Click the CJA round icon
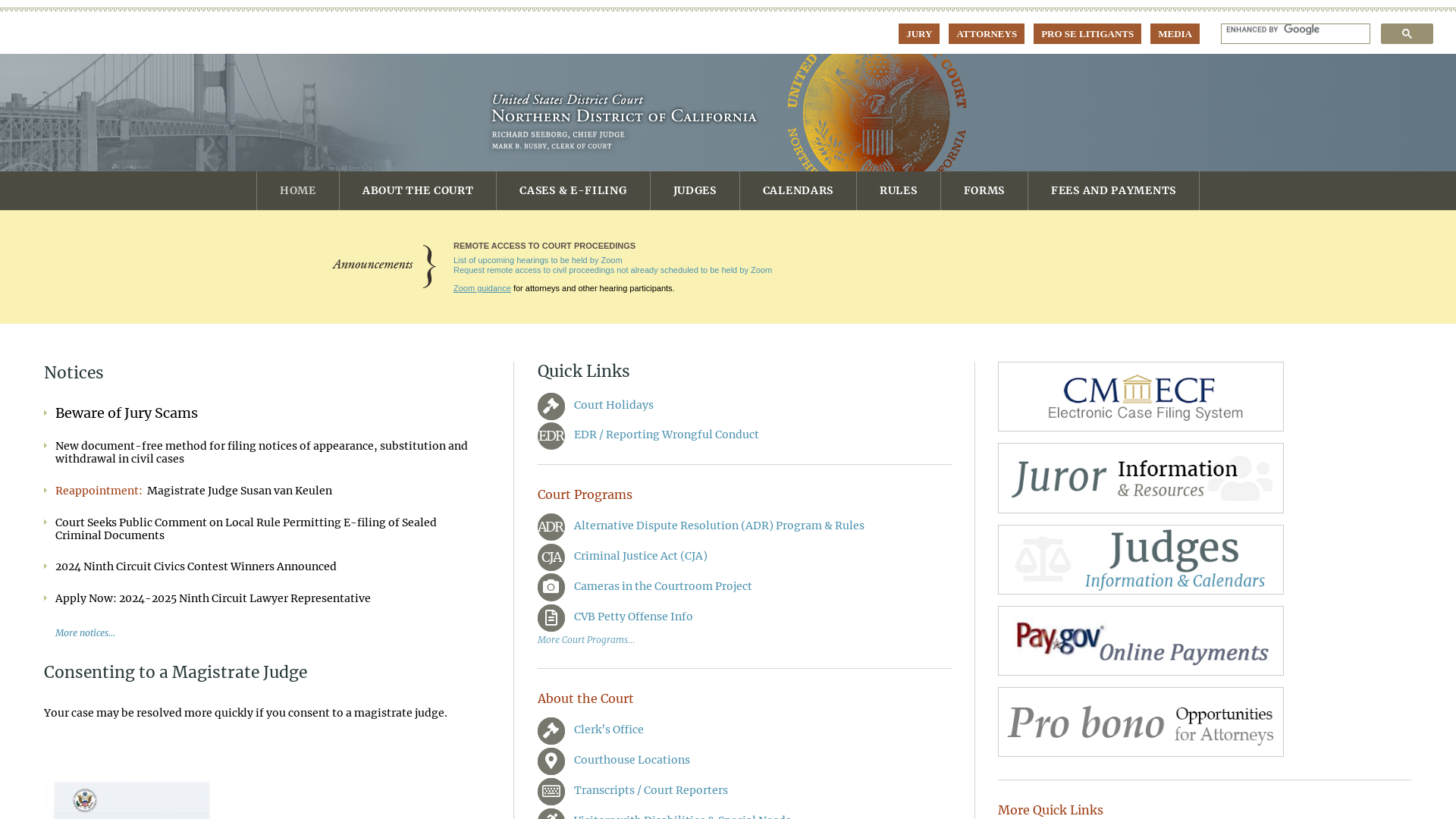Image resolution: width=1456 pixels, height=819 pixels. (551, 557)
